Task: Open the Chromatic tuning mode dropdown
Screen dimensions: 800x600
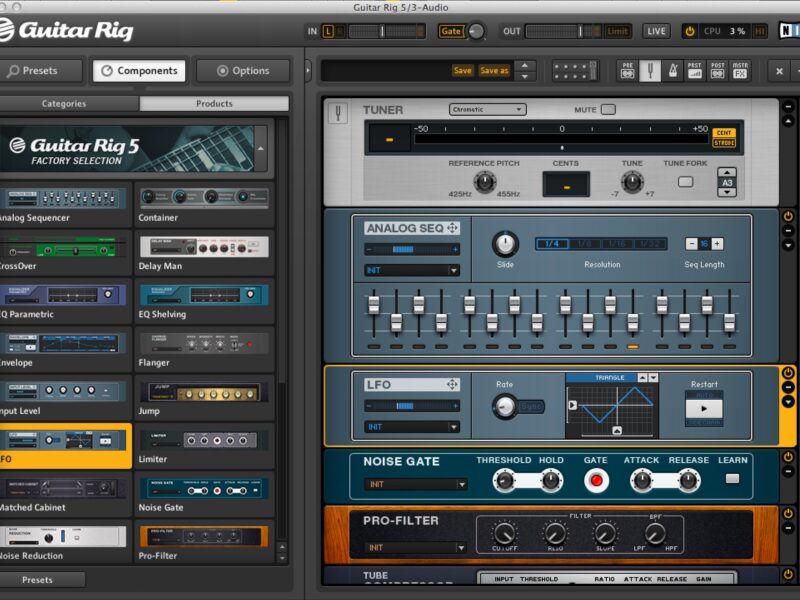Action: pos(488,110)
